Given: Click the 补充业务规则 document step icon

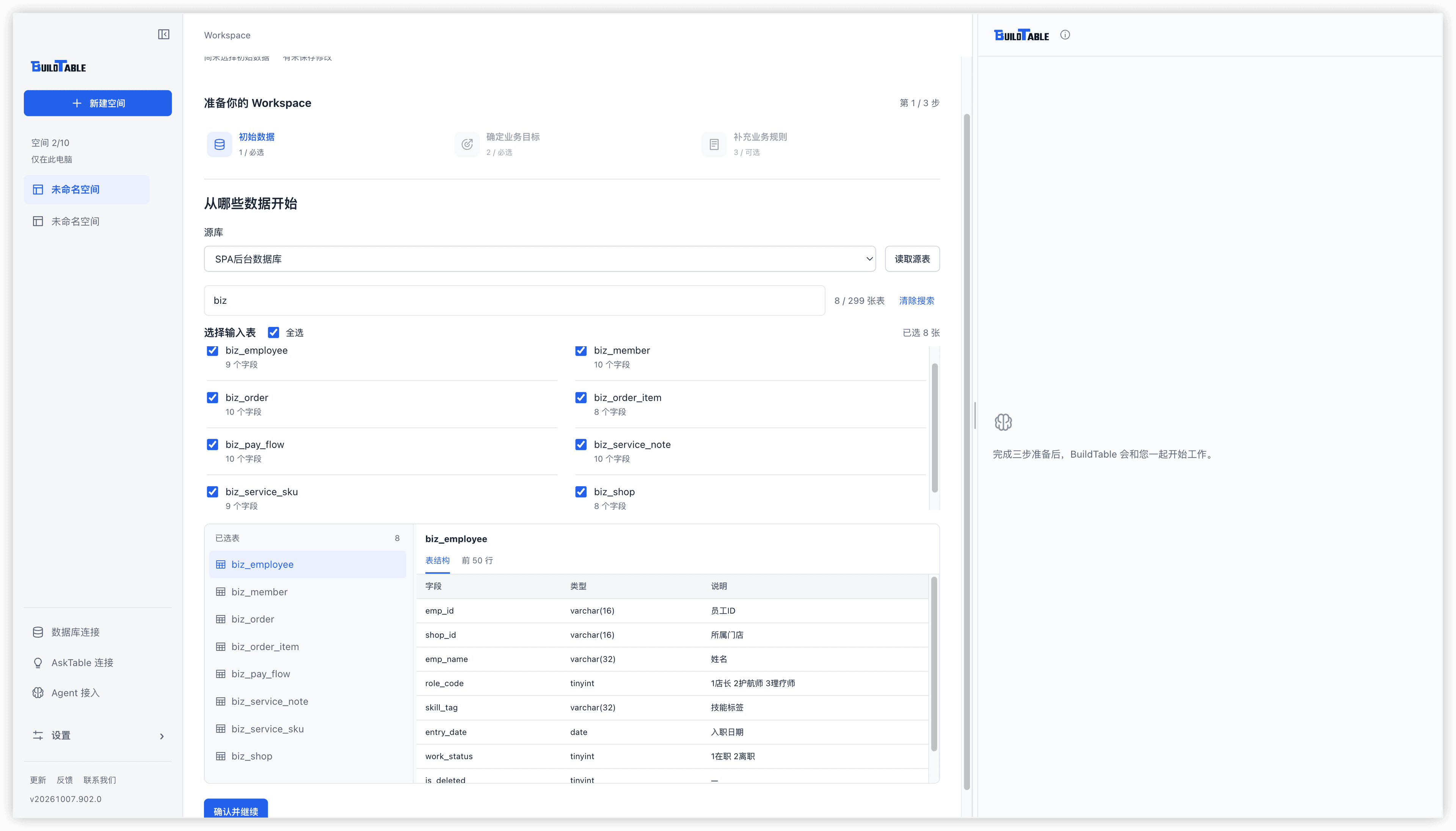Looking at the screenshot, I should pyautogui.click(x=714, y=145).
